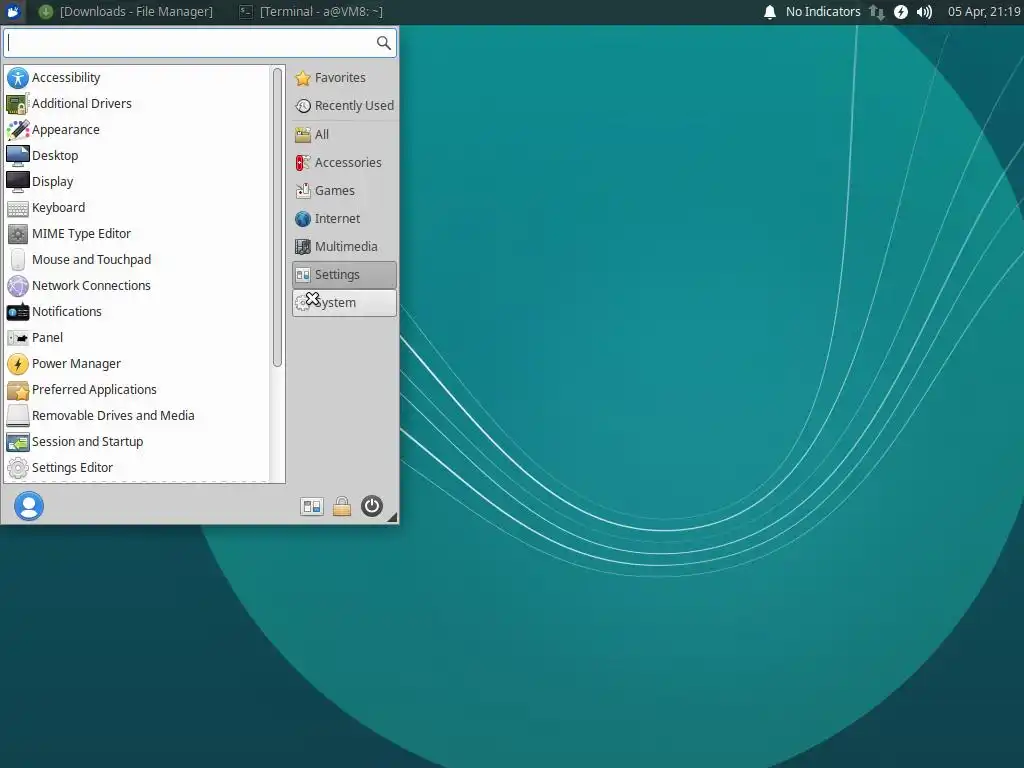Click the power manager tray icon
The image size is (1024, 768).
click(901, 12)
